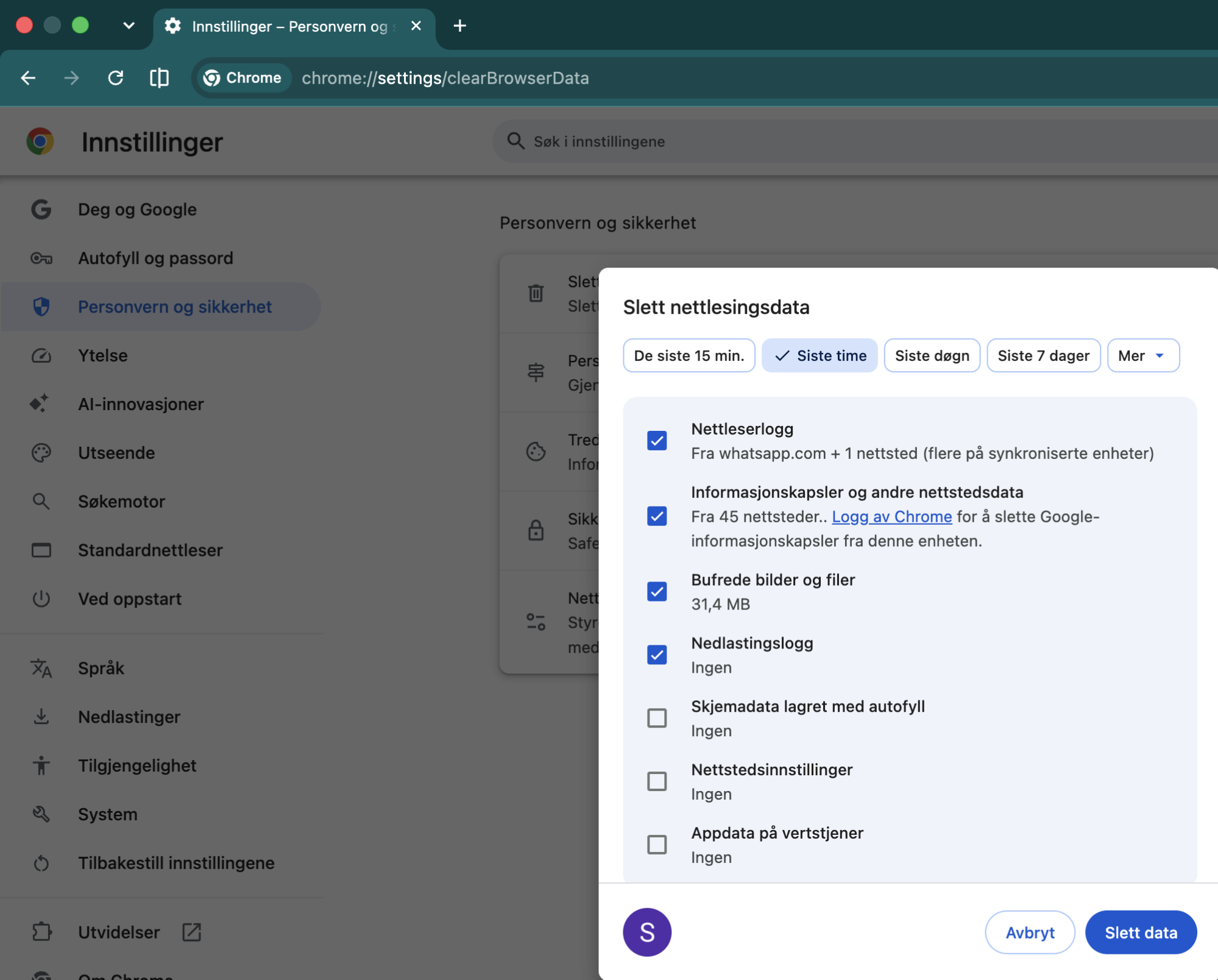Image resolution: width=1218 pixels, height=980 pixels.
Task: Select 'Siste time' time range chip
Action: click(x=820, y=355)
